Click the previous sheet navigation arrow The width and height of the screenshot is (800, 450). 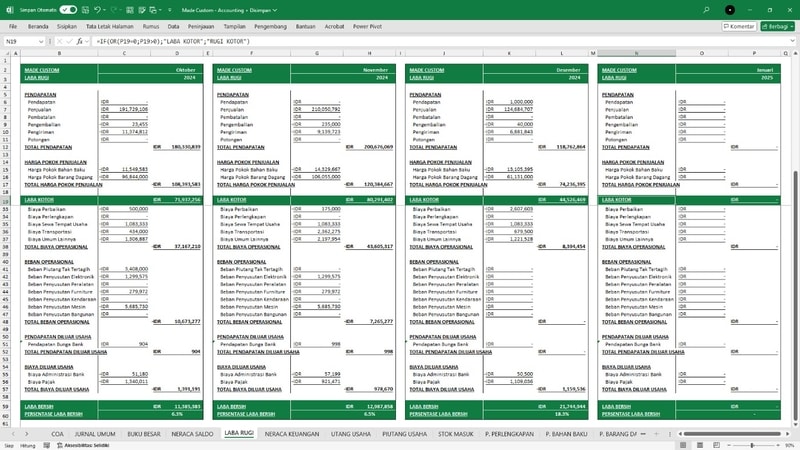(13, 434)
